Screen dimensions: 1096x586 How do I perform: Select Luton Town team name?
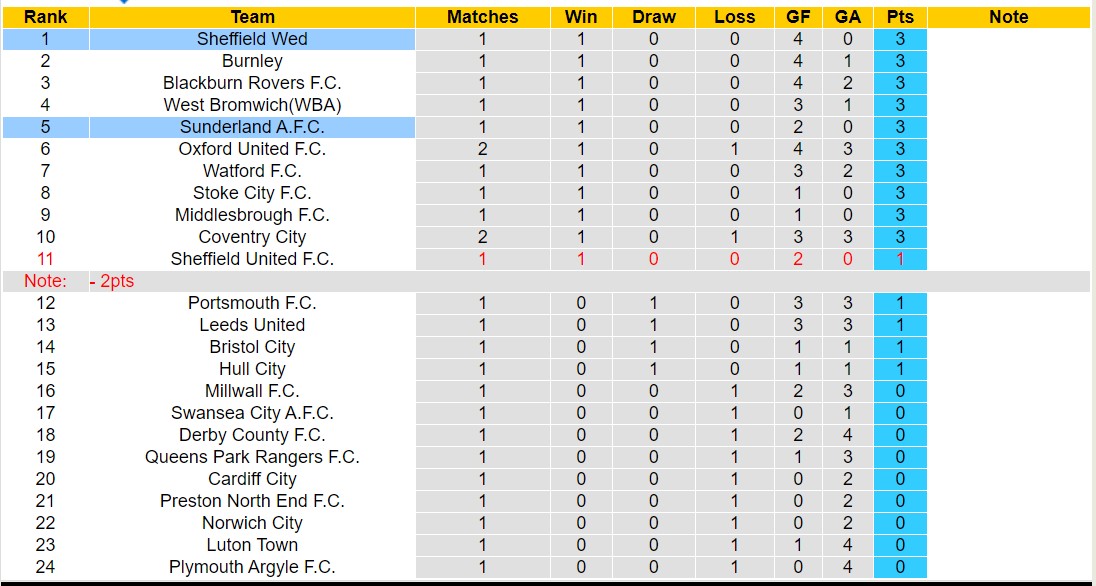(x=252, y=545)
